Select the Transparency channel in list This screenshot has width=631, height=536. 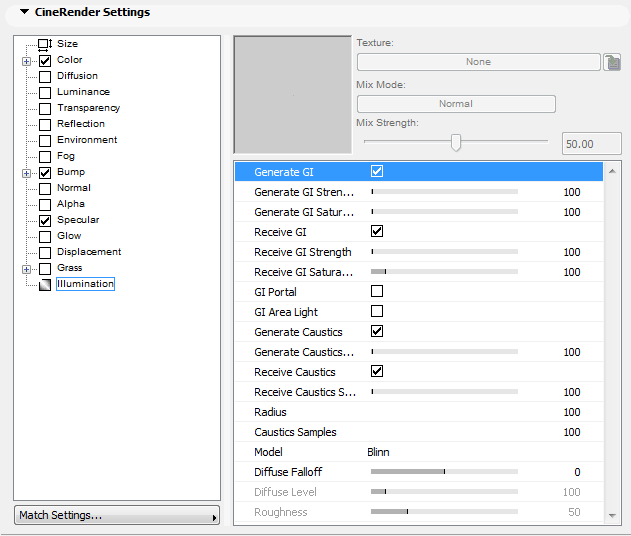(88, 108)
